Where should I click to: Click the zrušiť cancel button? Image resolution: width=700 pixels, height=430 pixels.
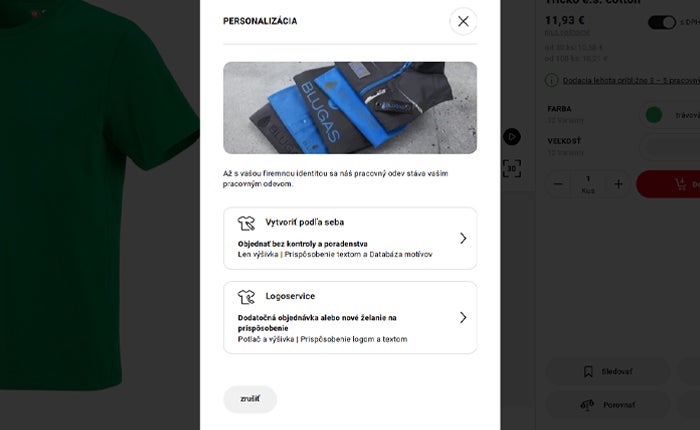(x=250, y=399)
